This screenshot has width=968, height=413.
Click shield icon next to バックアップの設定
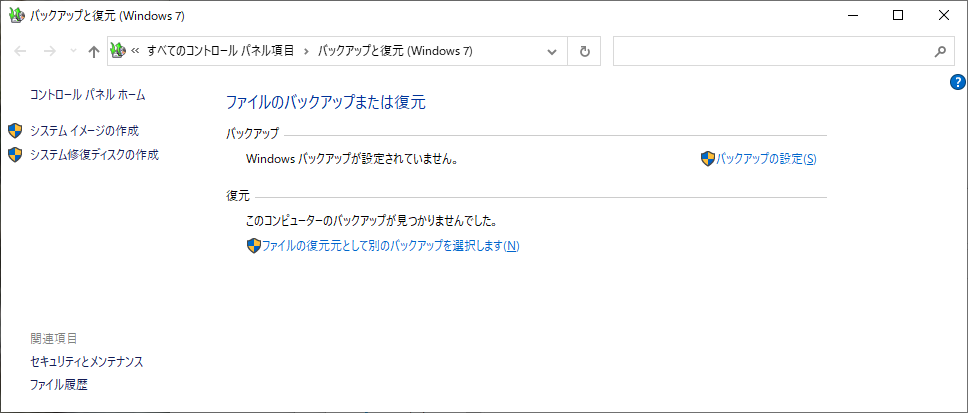(707, 159)
